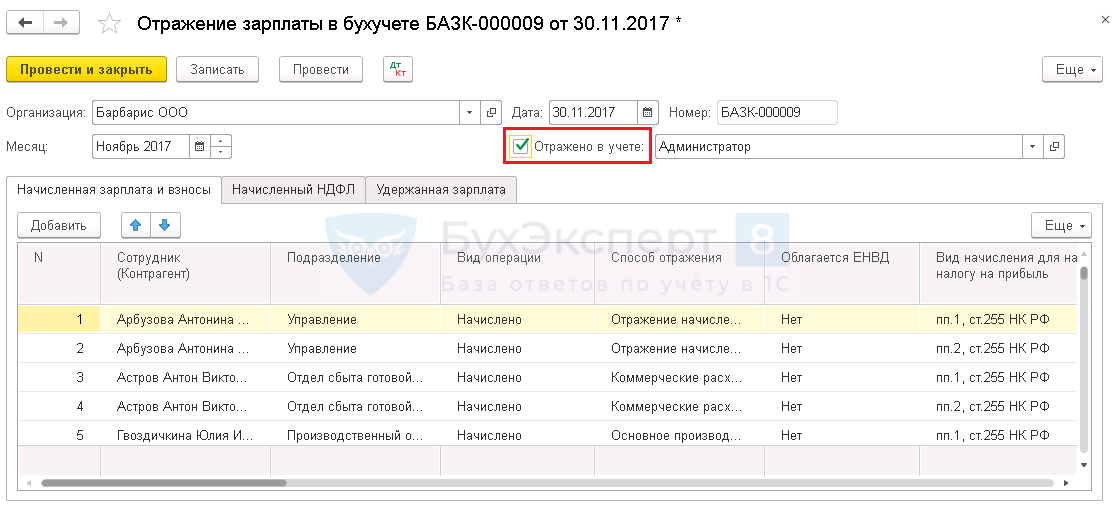Open the top Еще menu
The height and width of the screenshot is (509, 1115).
(x=1071, y=70)
